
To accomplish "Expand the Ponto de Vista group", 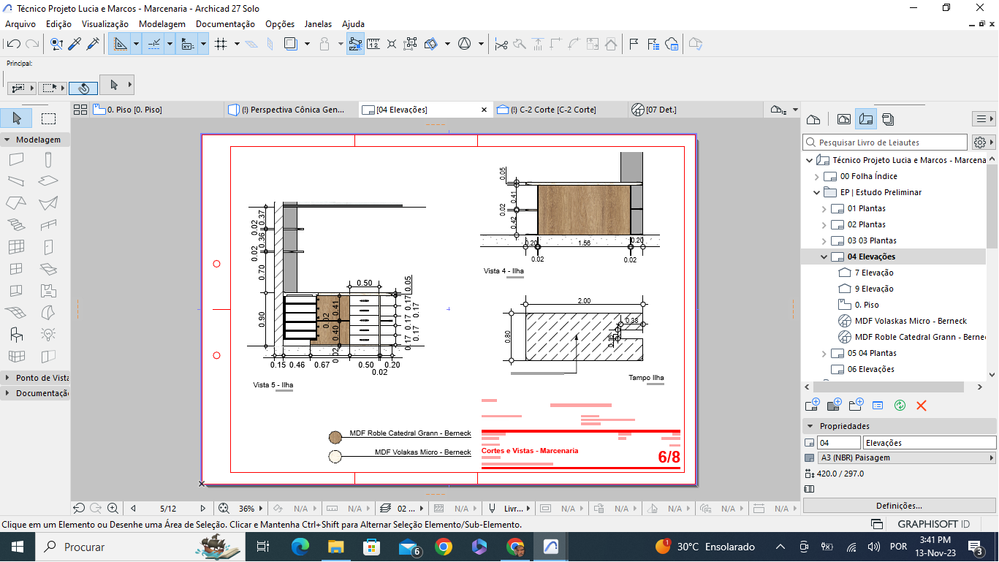I will (x=7, y=378).
